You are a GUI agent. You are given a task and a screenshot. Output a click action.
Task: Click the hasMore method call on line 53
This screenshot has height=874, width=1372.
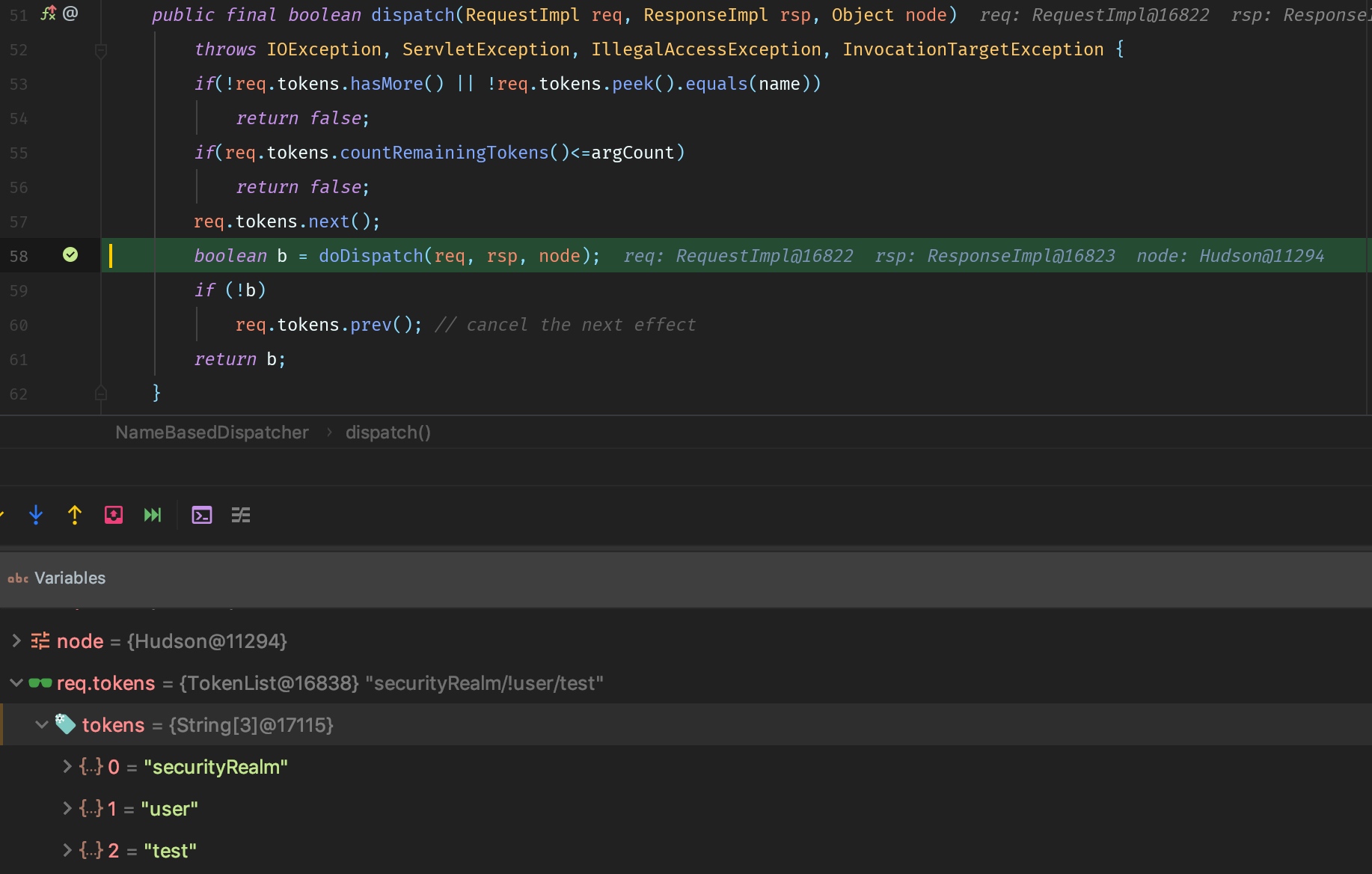(387, 84)
